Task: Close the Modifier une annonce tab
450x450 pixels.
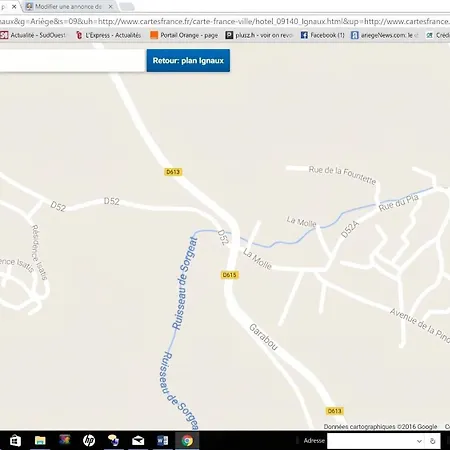Action: click(110, 6)
